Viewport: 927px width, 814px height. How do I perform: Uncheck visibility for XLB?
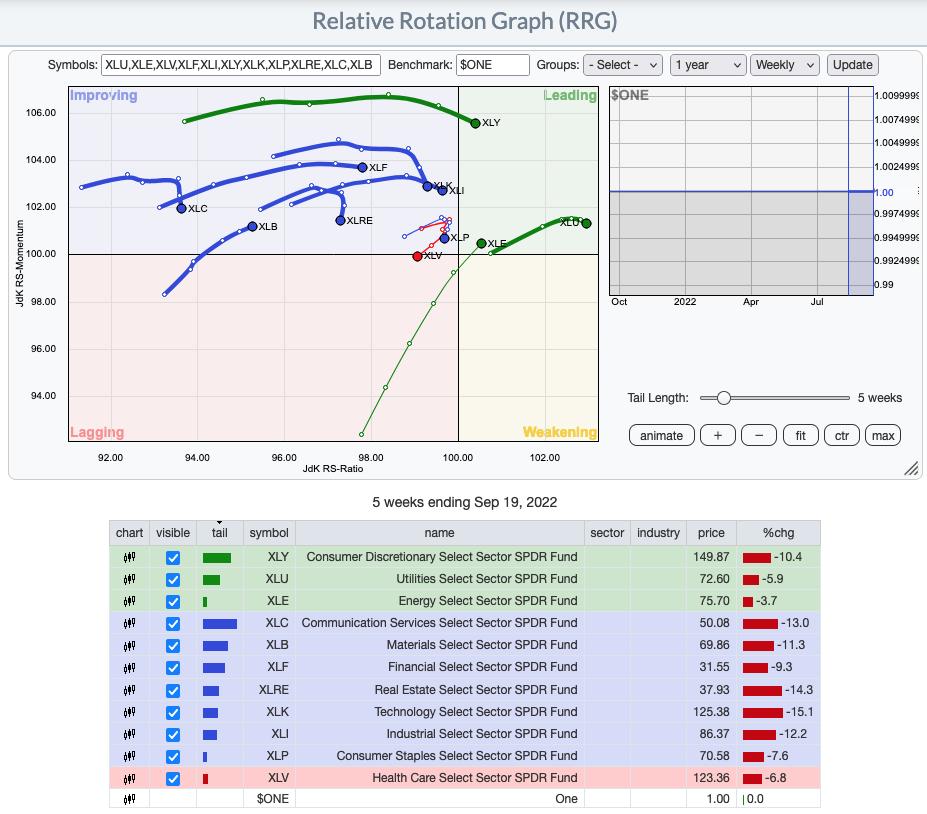tap(173, 646)
